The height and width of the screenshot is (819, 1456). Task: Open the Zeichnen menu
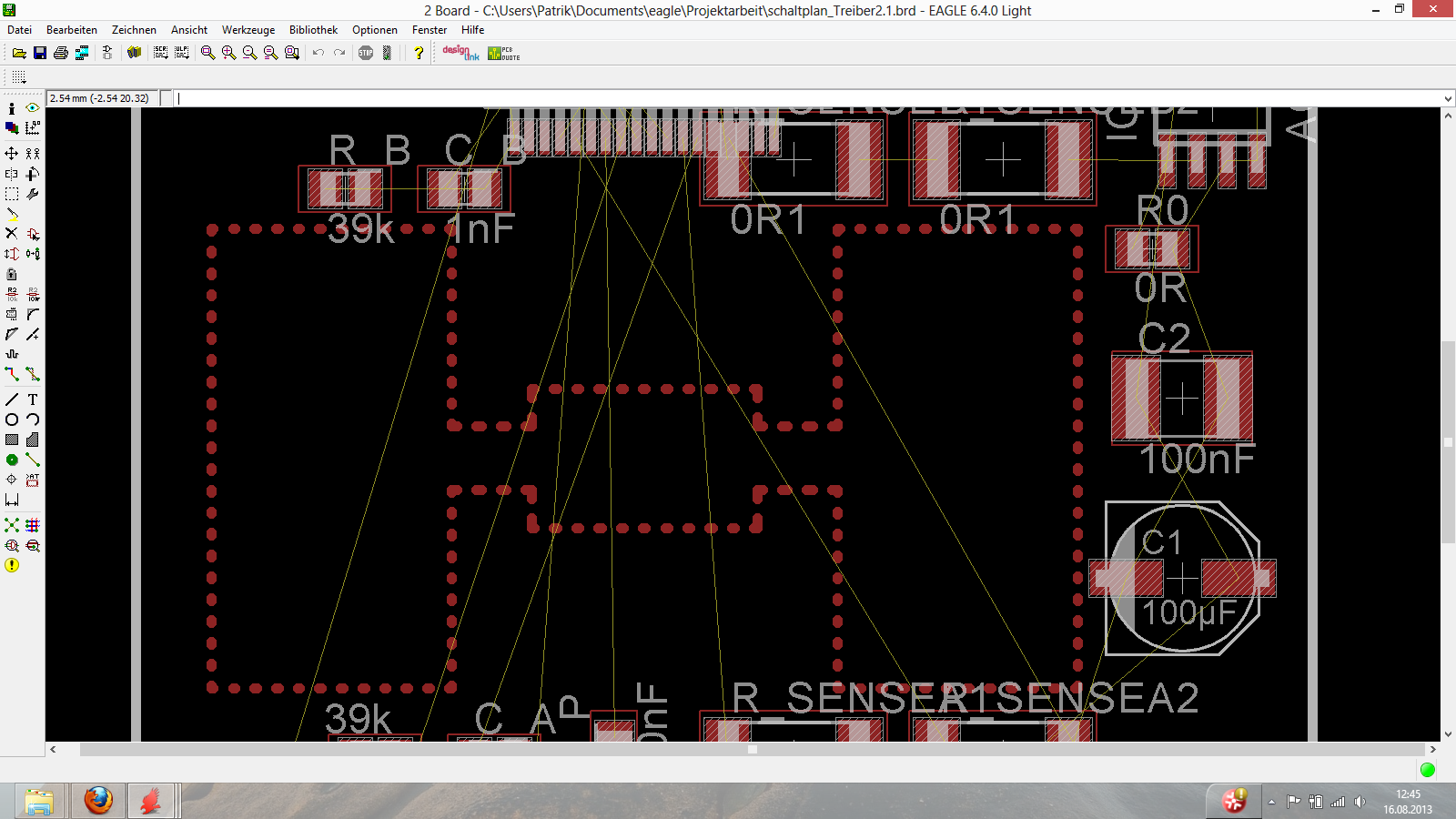[x=134, y=30]
